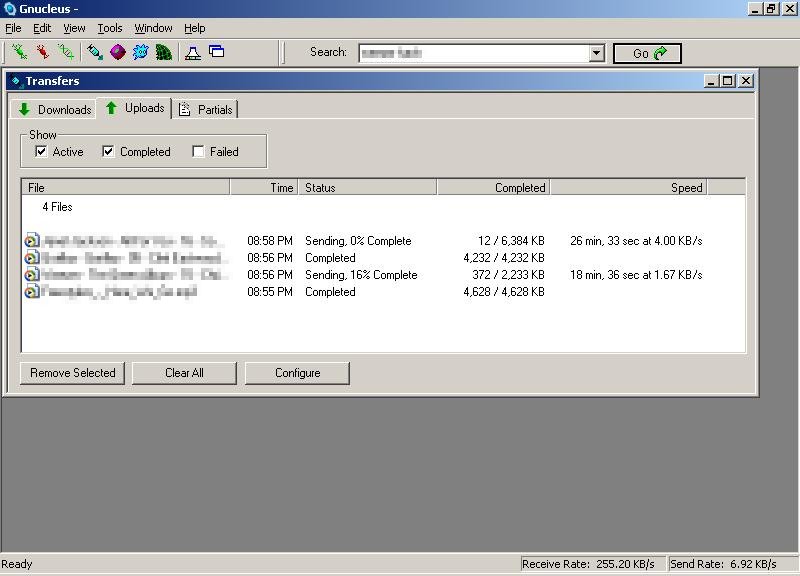Click the Remove Selected button
Viewport: 800px width, 576px height.
pyautogui.click(x=72, y=373)
